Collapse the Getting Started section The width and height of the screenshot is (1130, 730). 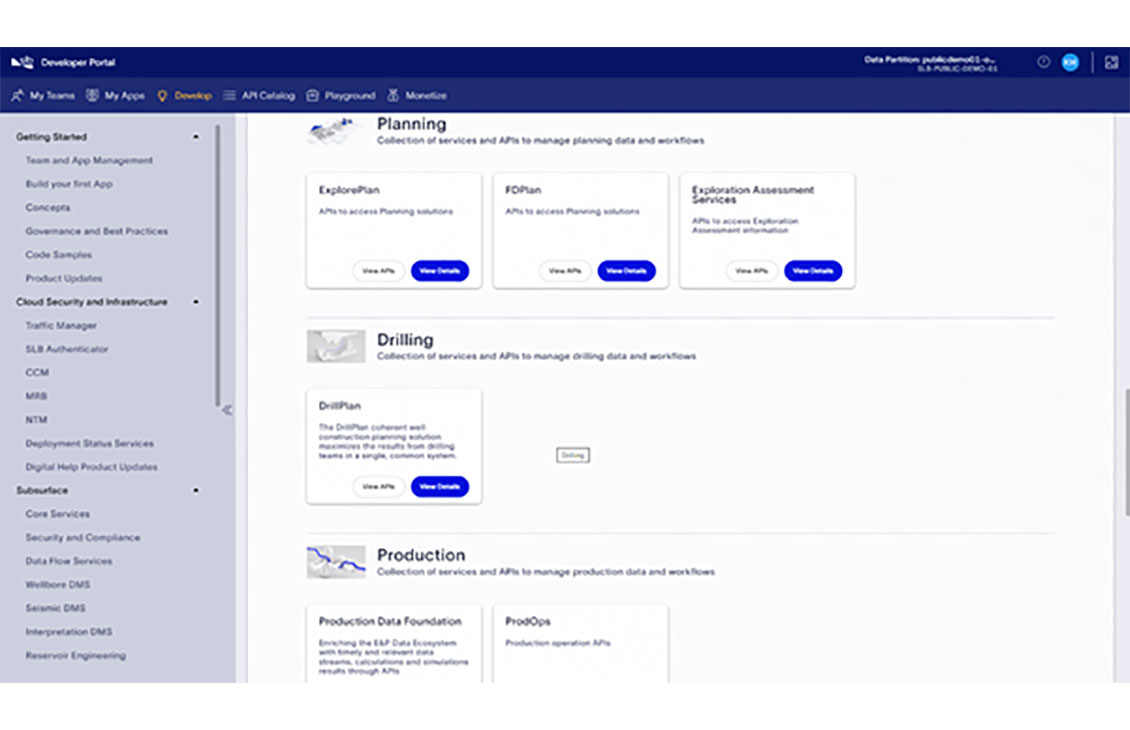point(198,136)
